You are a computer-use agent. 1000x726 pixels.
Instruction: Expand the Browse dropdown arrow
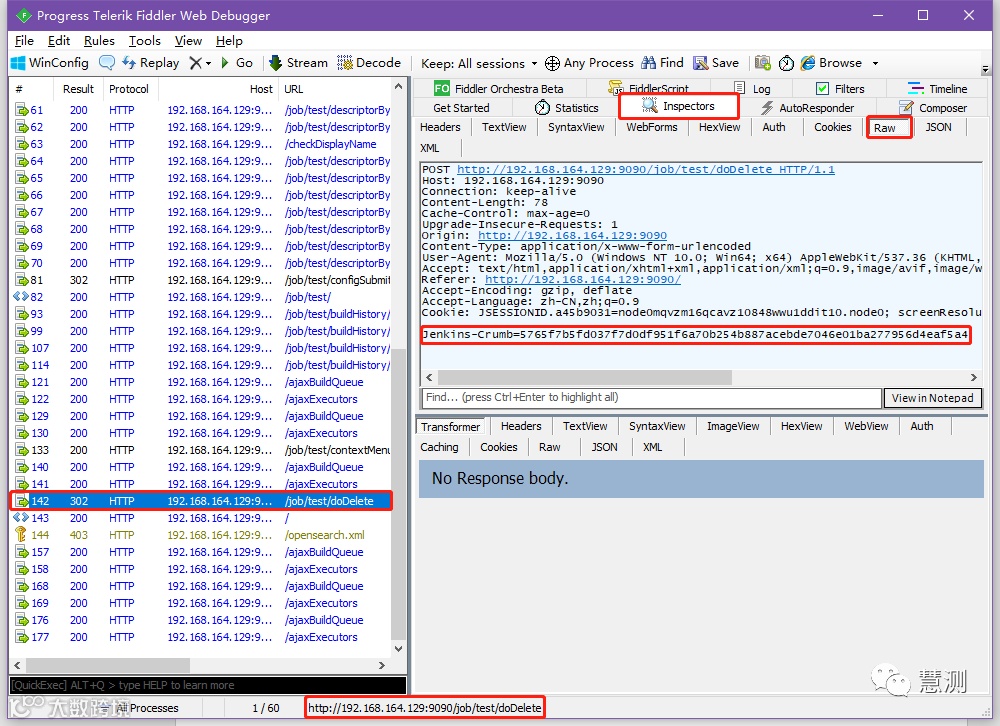pyautogui.click(x=875, y=63)
